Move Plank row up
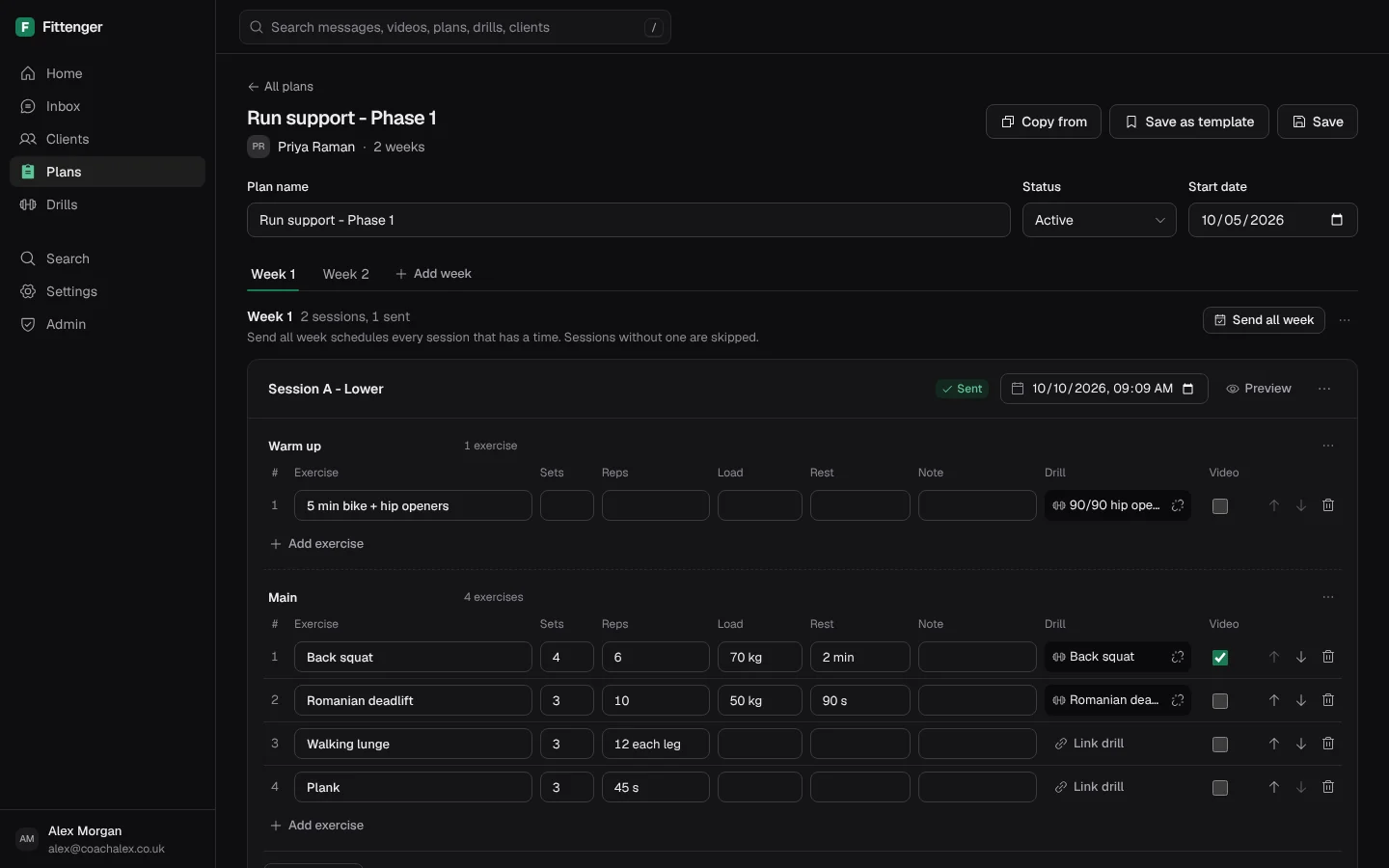Image resolution: width=1389 pixels, height=868 pixels. click(x=1274, y=787)
